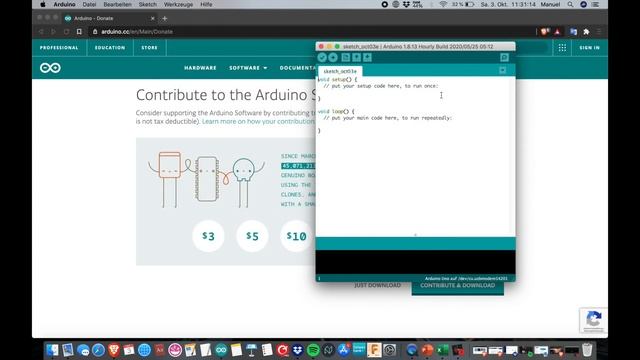Viewport: 640px width, 360px height.
Task: Click the Wi-Fi status icon in menu bar
Action: (443, 4)
